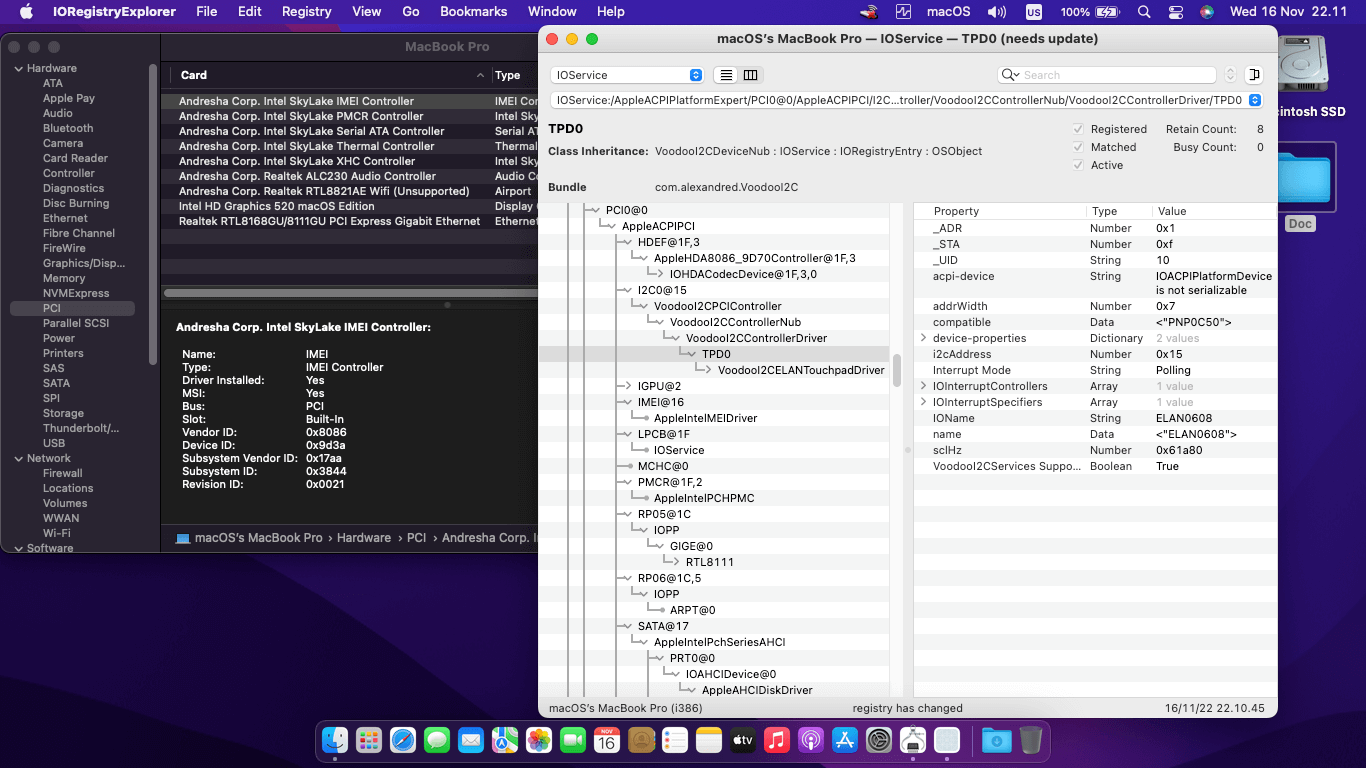Switch to column browser view in toolbar
Image resolution: width=1366 pixels, height=768 pixels.
(751, 75)
